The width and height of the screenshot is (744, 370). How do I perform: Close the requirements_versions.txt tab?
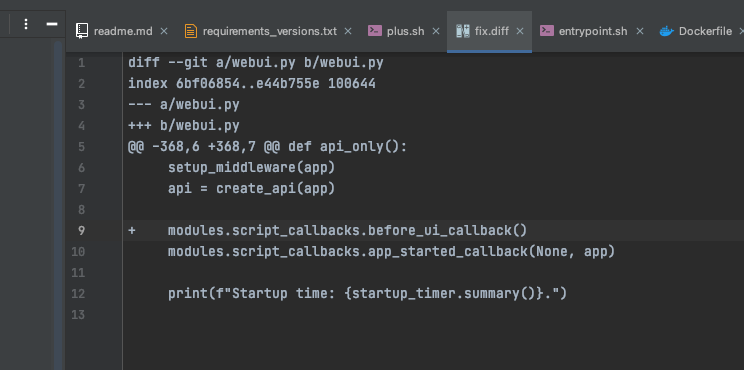(x=348, y=31)
